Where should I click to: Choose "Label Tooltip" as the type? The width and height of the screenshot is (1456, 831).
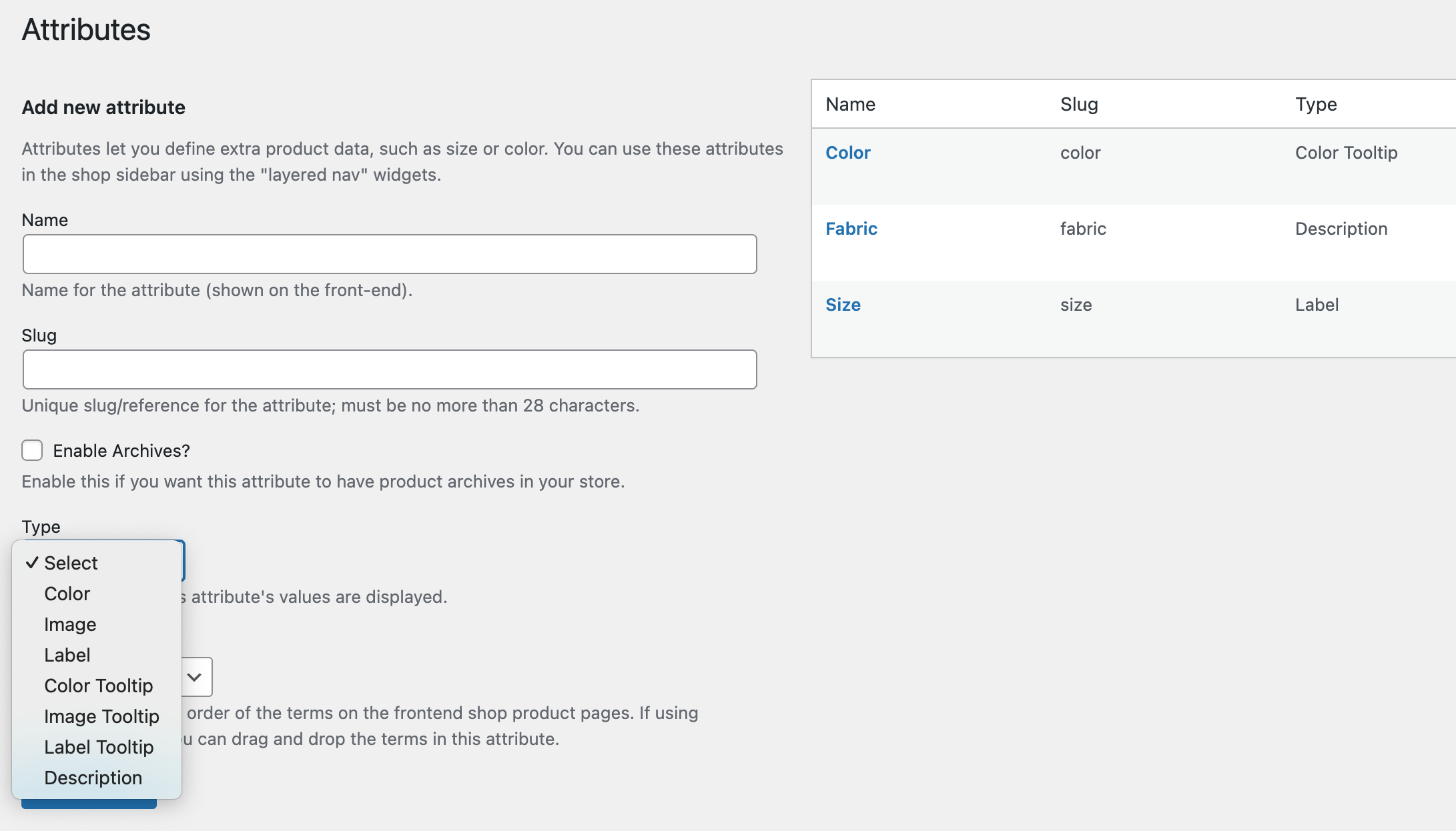(x=99, y=747)
